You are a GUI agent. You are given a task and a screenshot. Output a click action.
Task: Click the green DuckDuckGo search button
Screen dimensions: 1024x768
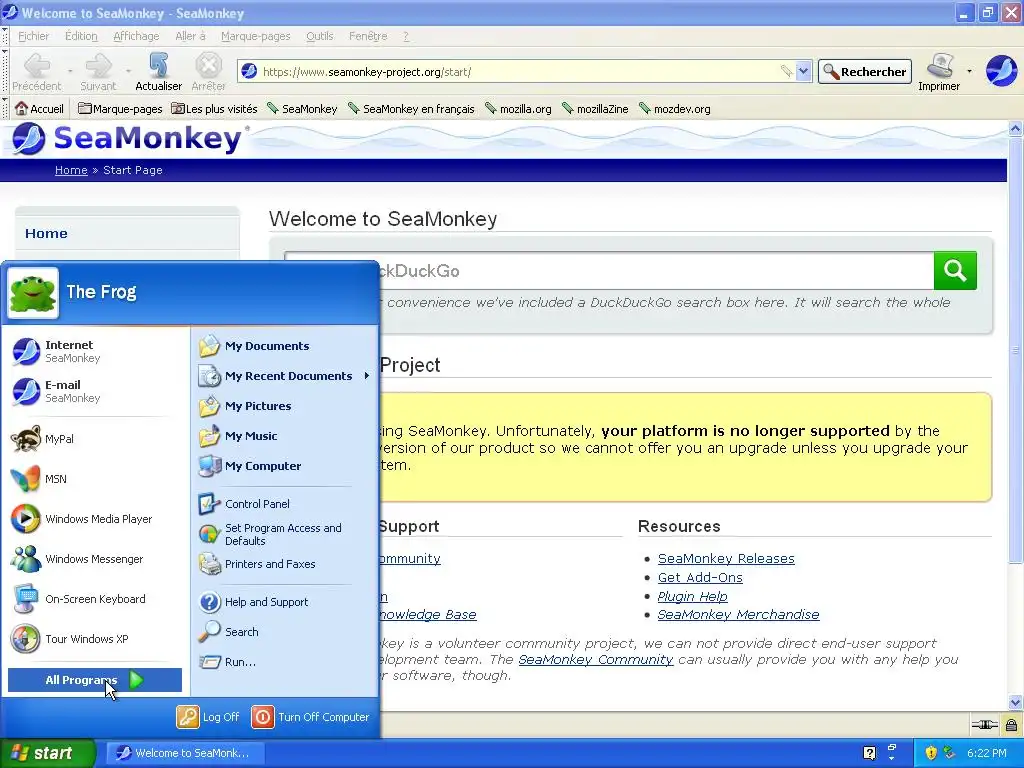tap(955, 270)
